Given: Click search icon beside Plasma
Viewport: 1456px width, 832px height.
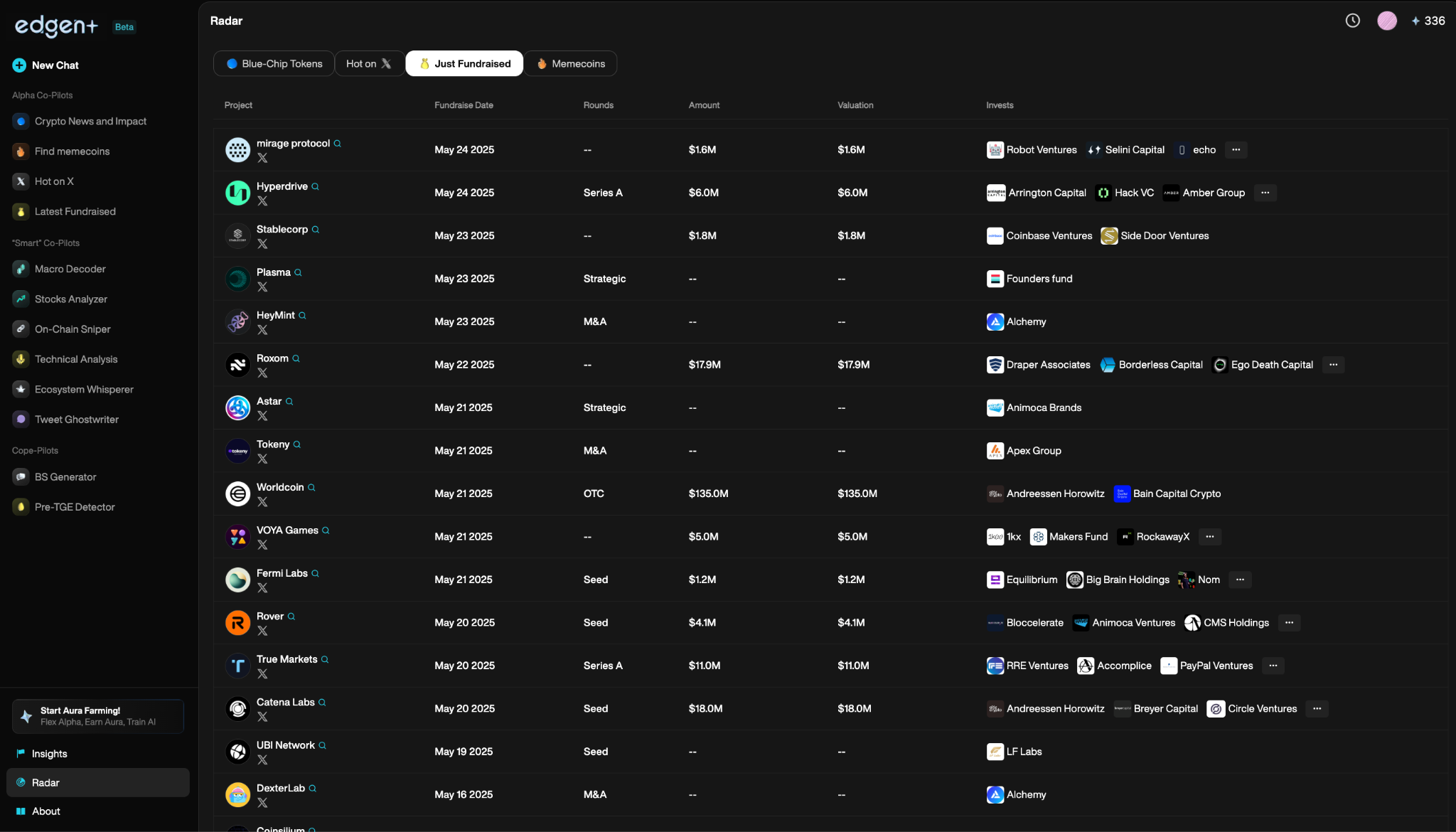Looking at the screenshot, I should click(298, 273).
